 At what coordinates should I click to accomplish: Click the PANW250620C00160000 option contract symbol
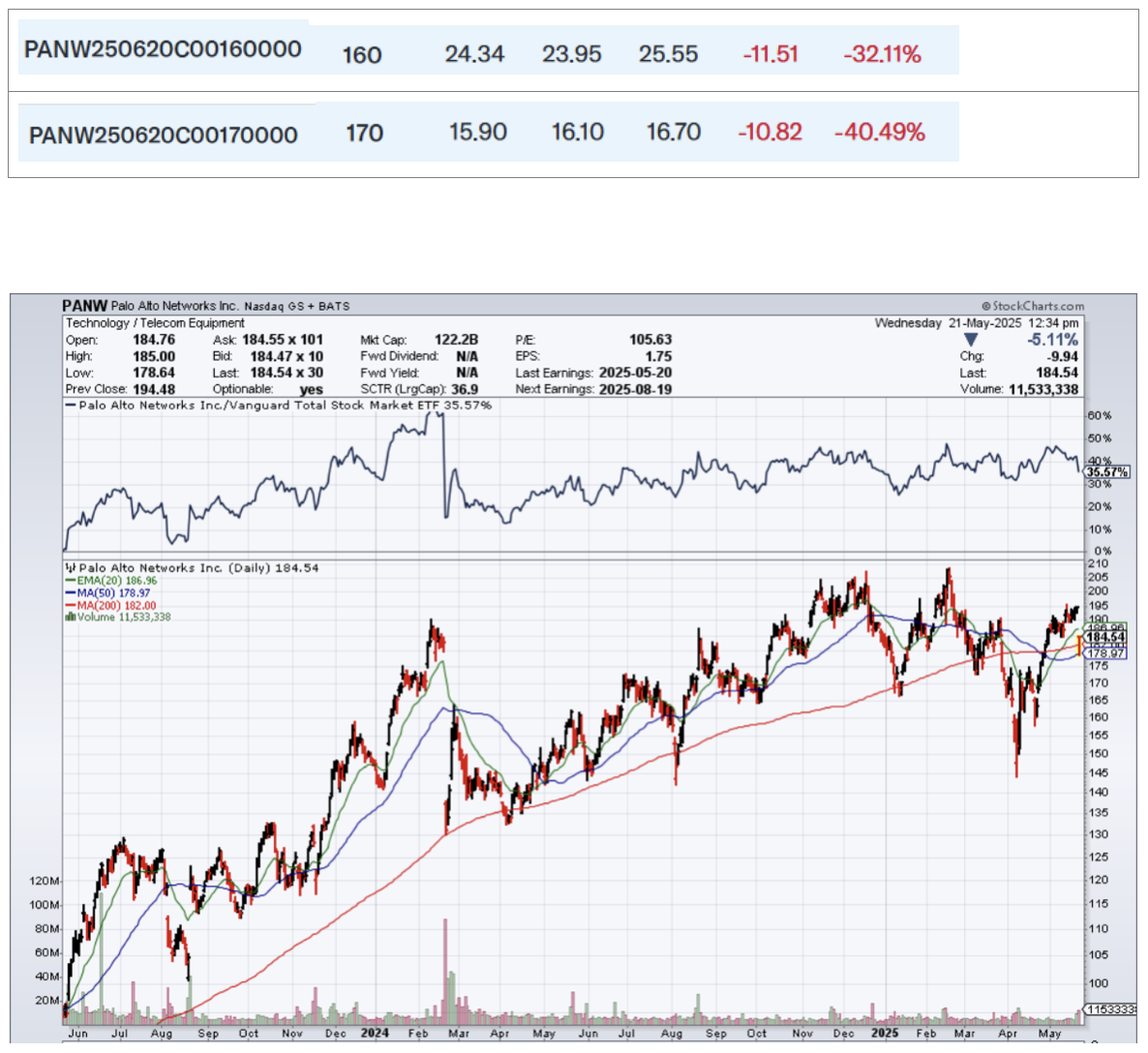point(163,49)
